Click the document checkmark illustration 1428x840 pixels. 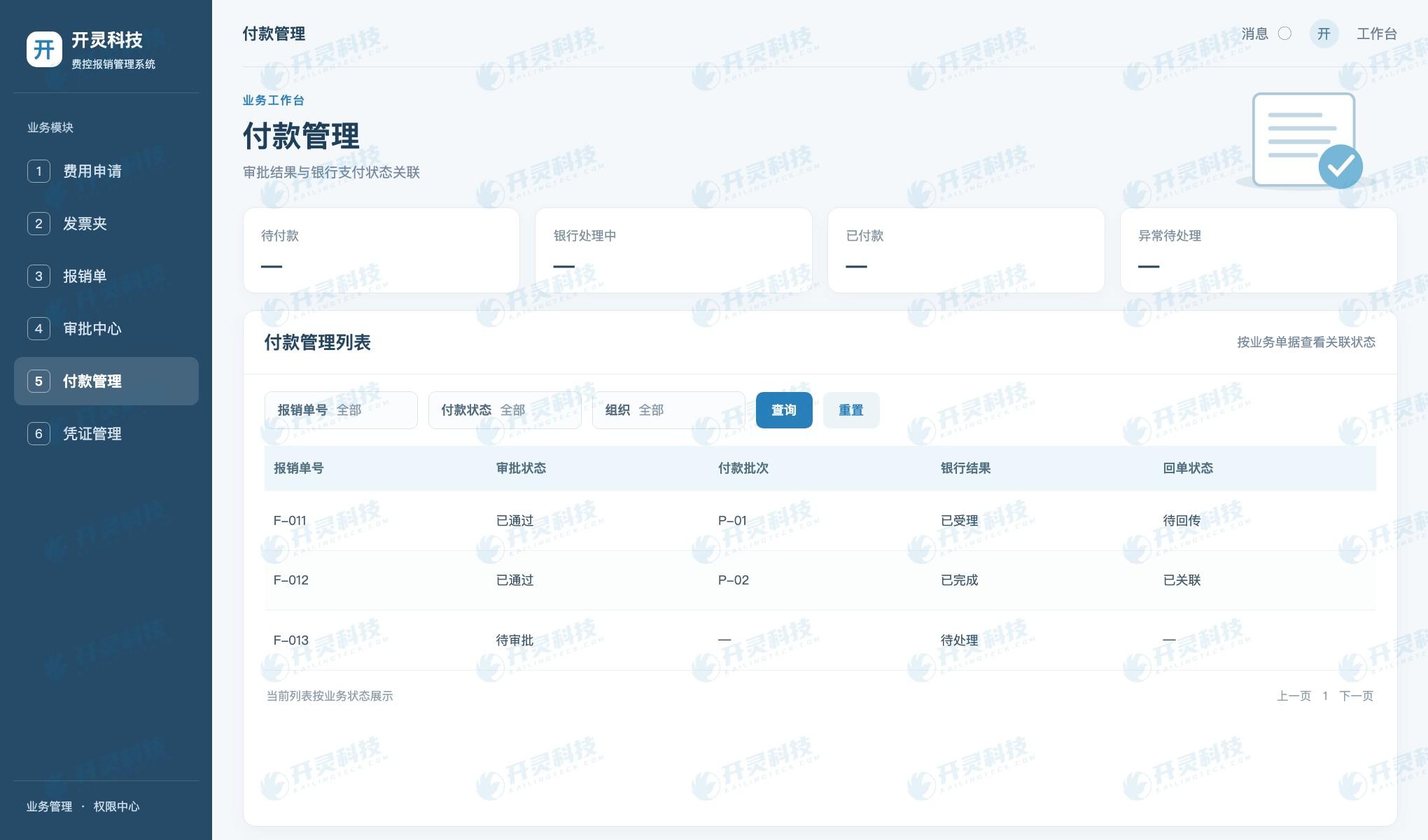tap(1306, 141)
